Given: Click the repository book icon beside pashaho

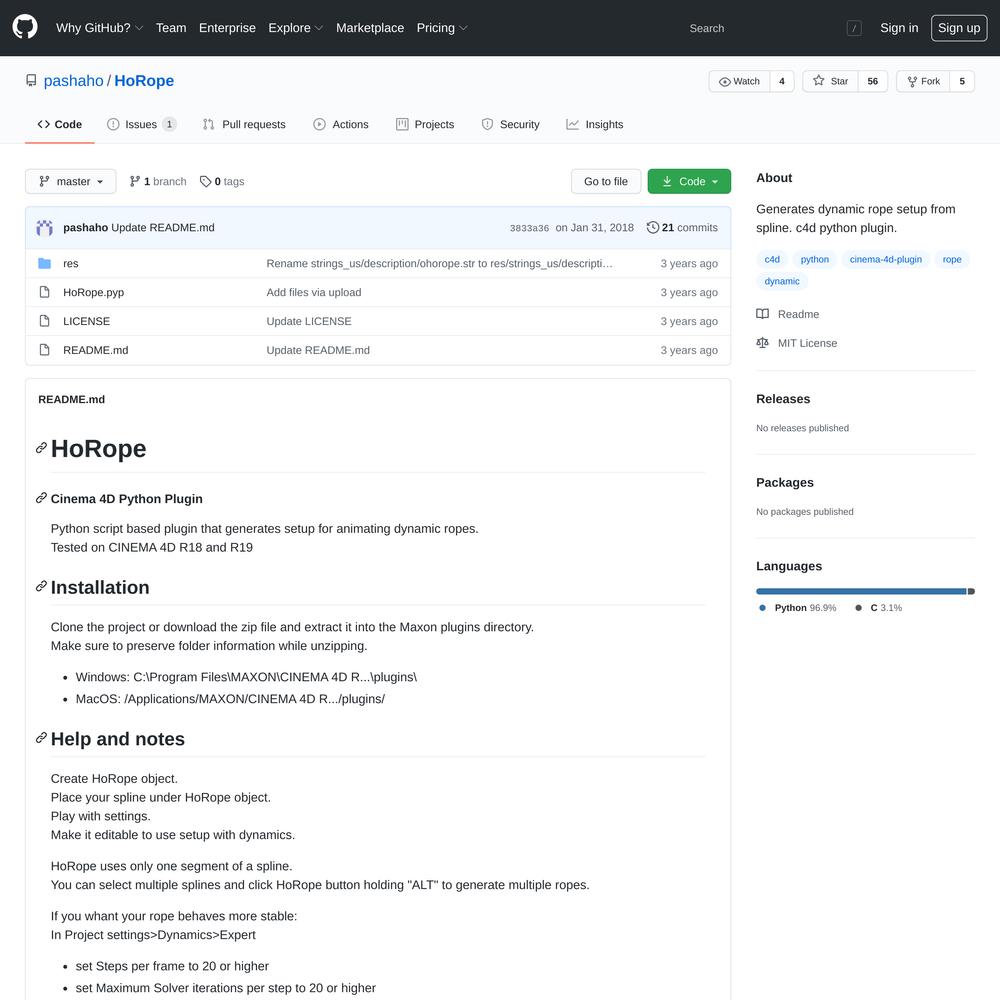Looking at the screenshot, I should 31,80.
